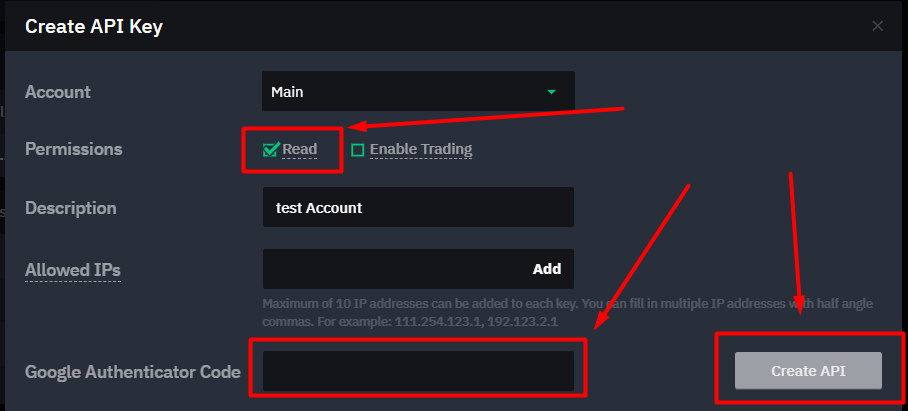Focus the Google Authenticator Code input

click(x=417, y=371)
